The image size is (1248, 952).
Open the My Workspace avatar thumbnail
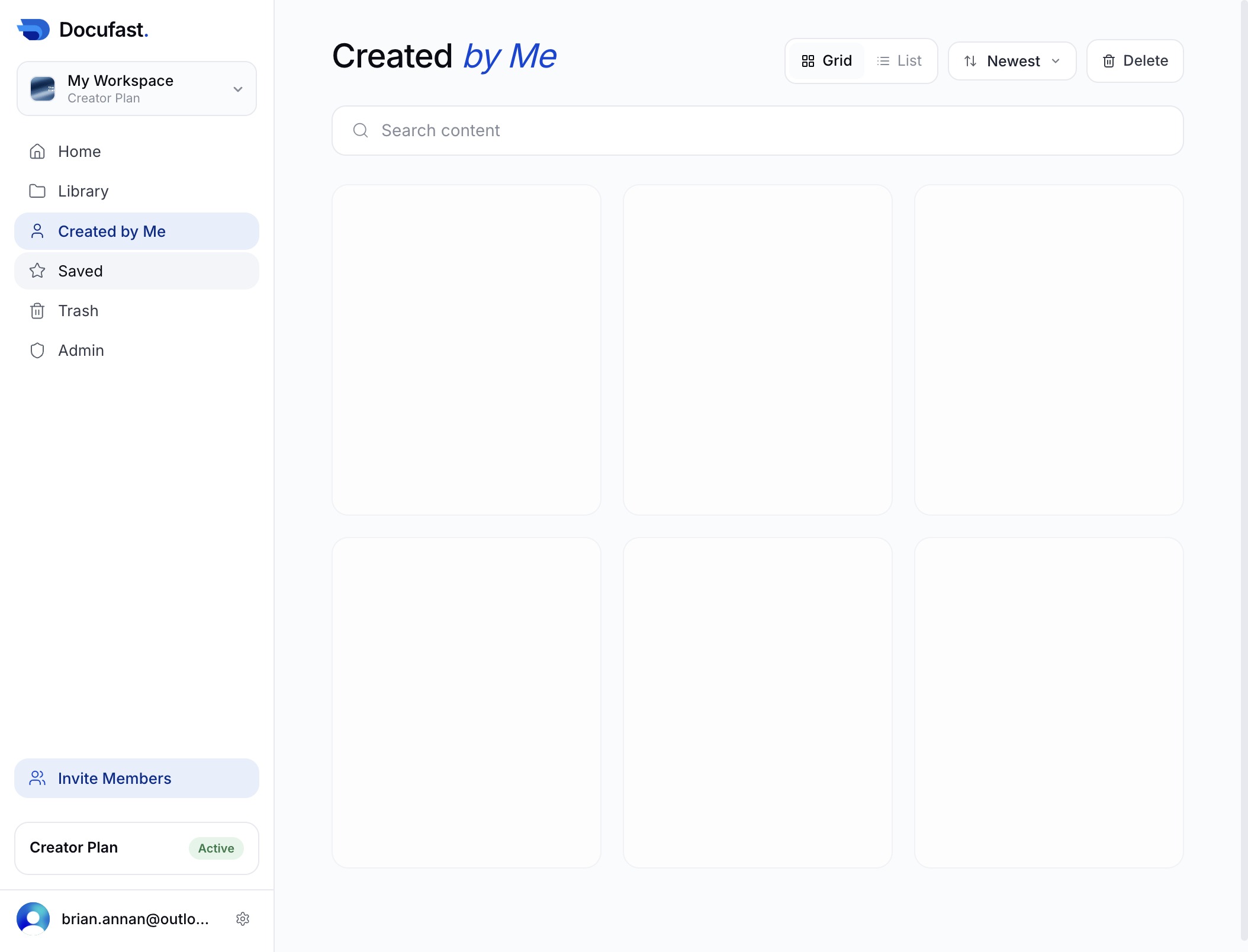tap(43, 89)
